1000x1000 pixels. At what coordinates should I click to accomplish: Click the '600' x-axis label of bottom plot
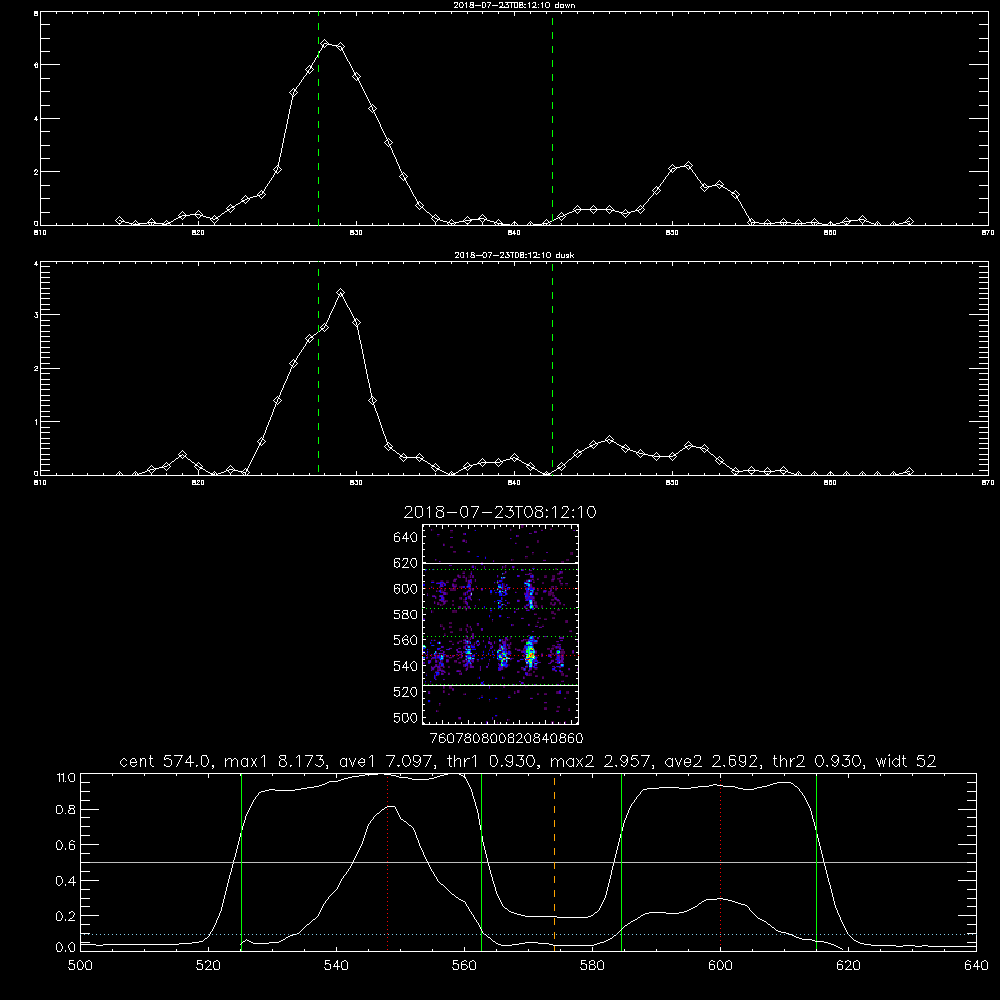click(720, 965)
